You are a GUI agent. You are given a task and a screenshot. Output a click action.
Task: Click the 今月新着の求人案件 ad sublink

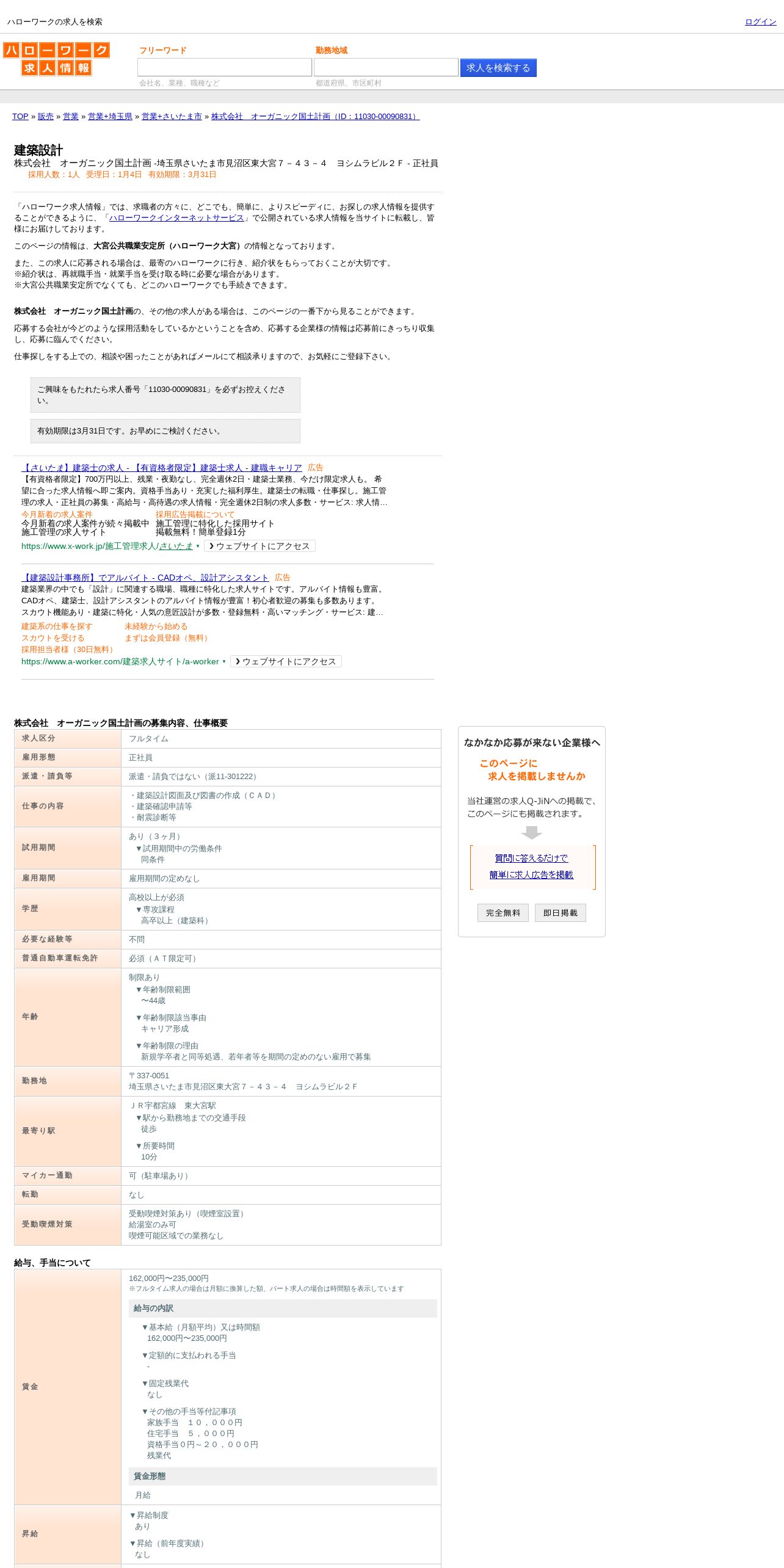57,515
